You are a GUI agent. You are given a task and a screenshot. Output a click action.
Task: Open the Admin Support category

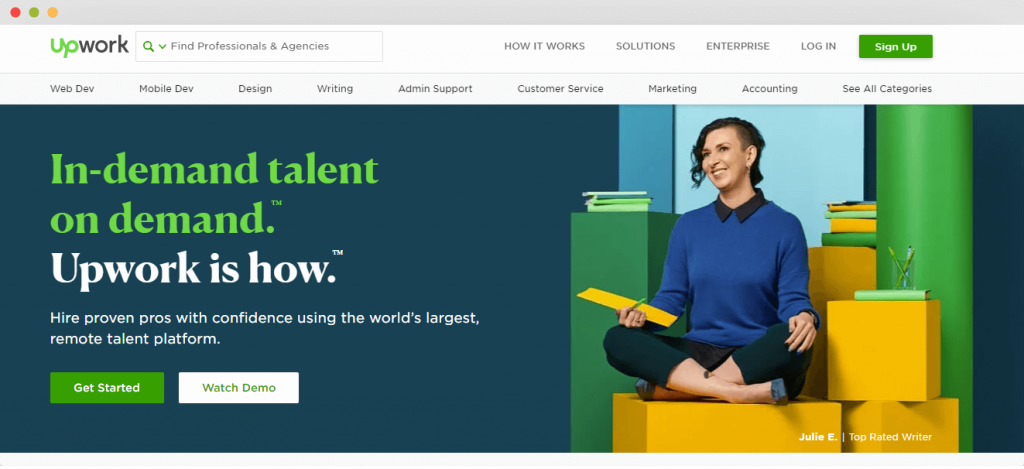point(435,89)
